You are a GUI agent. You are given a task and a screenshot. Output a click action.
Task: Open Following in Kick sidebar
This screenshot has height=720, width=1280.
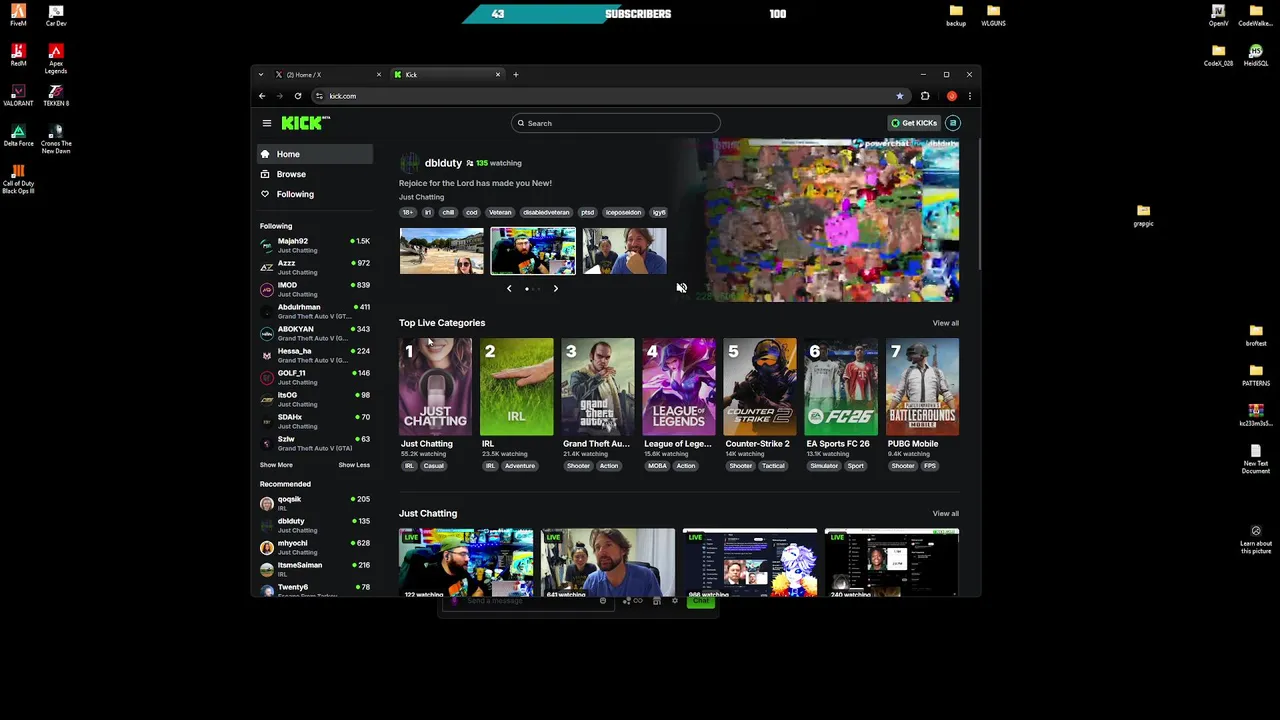(x=314, y=194)
